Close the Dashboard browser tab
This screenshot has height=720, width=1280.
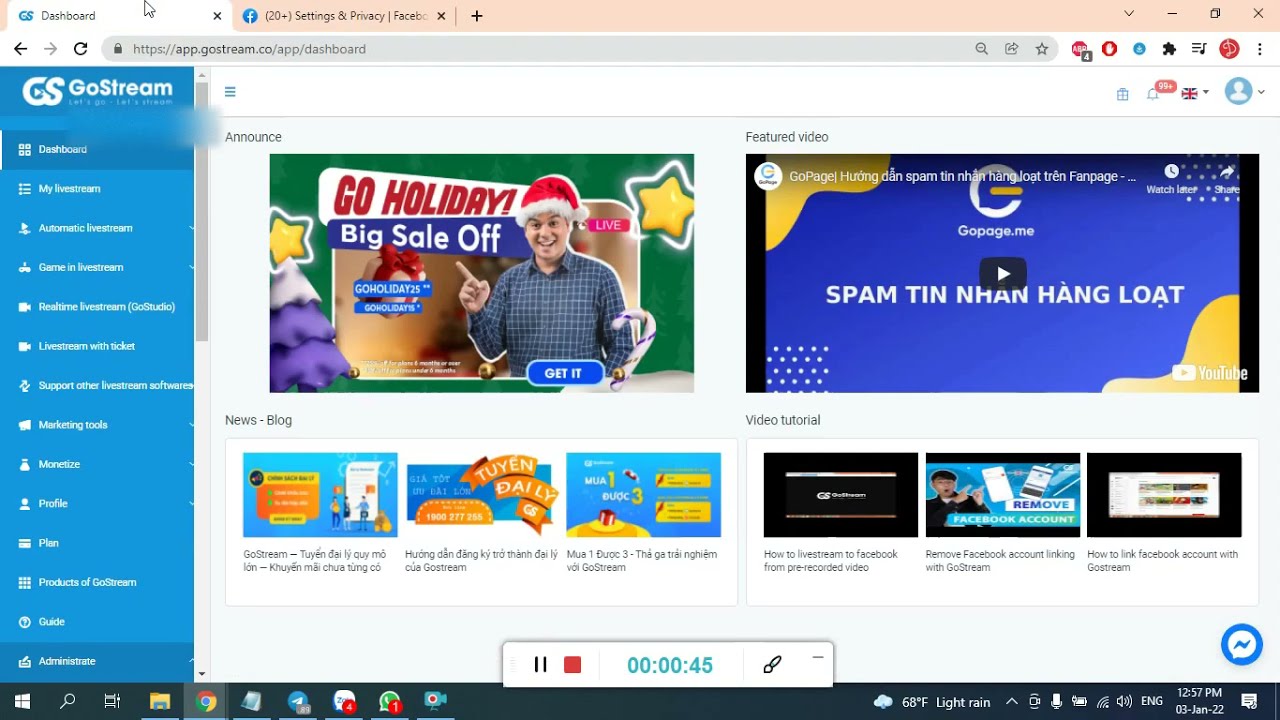[217, 16]
